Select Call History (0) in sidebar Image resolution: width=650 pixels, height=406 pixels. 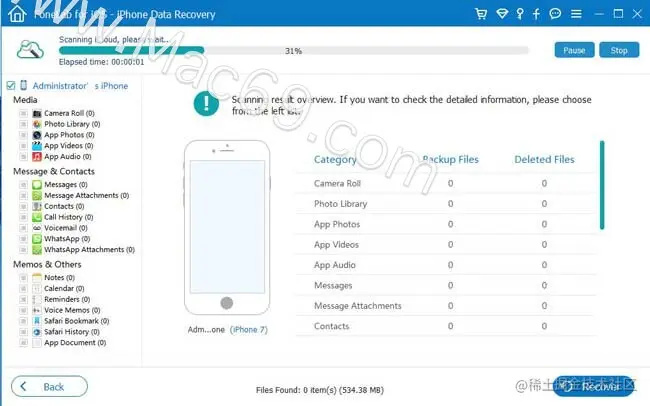click(x=69, y=217)
